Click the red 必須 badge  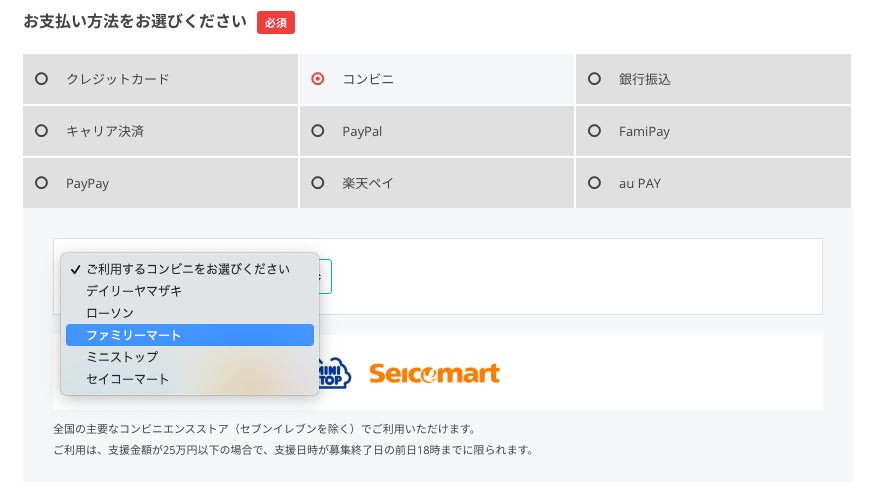click(275, 22)
